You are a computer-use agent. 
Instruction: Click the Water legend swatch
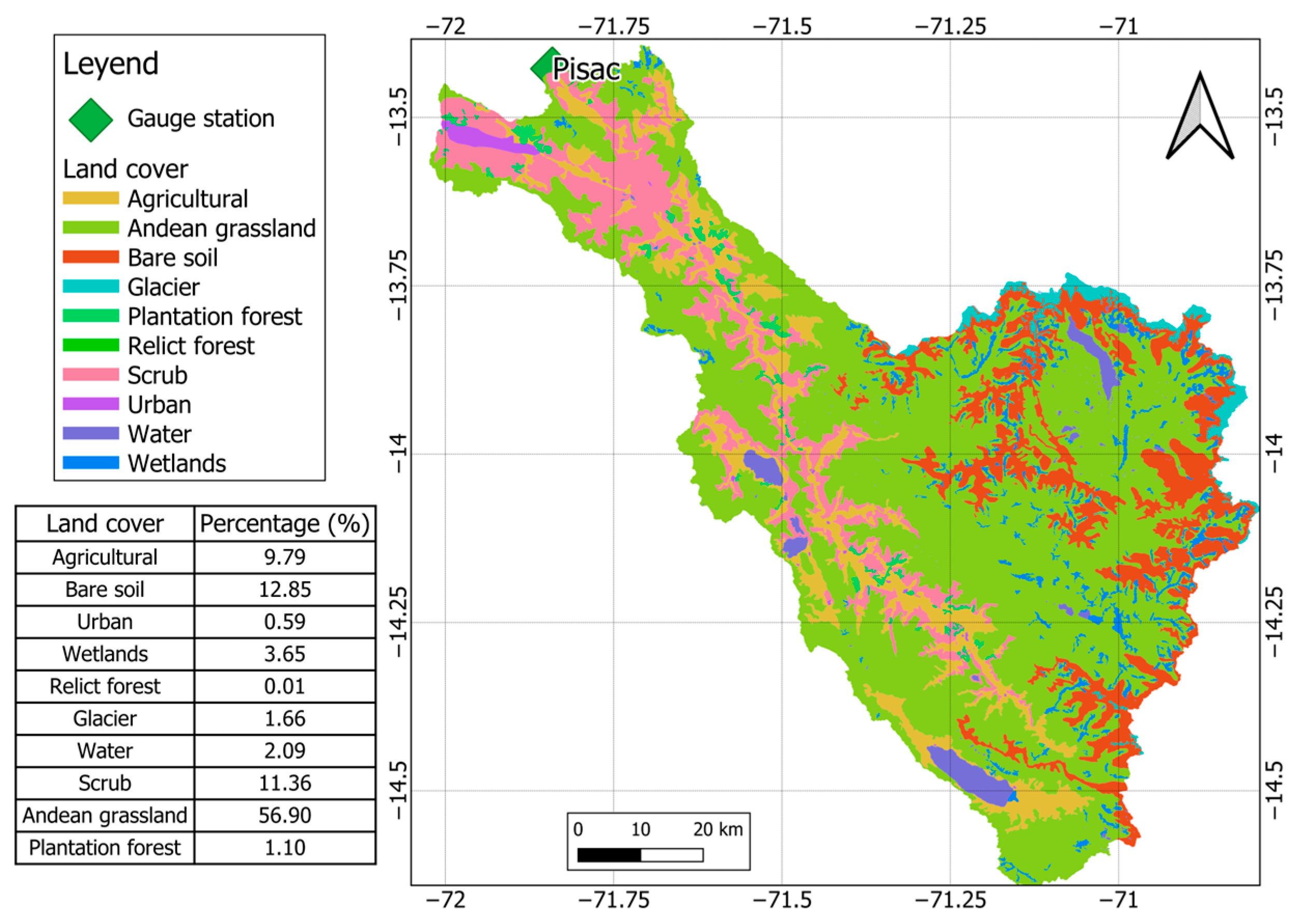click(90, 433)
